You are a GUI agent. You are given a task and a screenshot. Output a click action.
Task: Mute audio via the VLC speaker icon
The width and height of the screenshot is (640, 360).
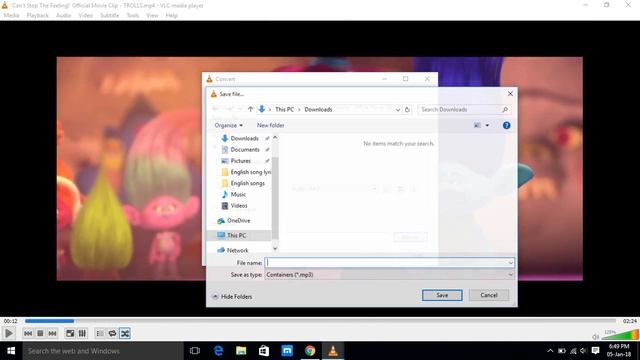(596, 337)
